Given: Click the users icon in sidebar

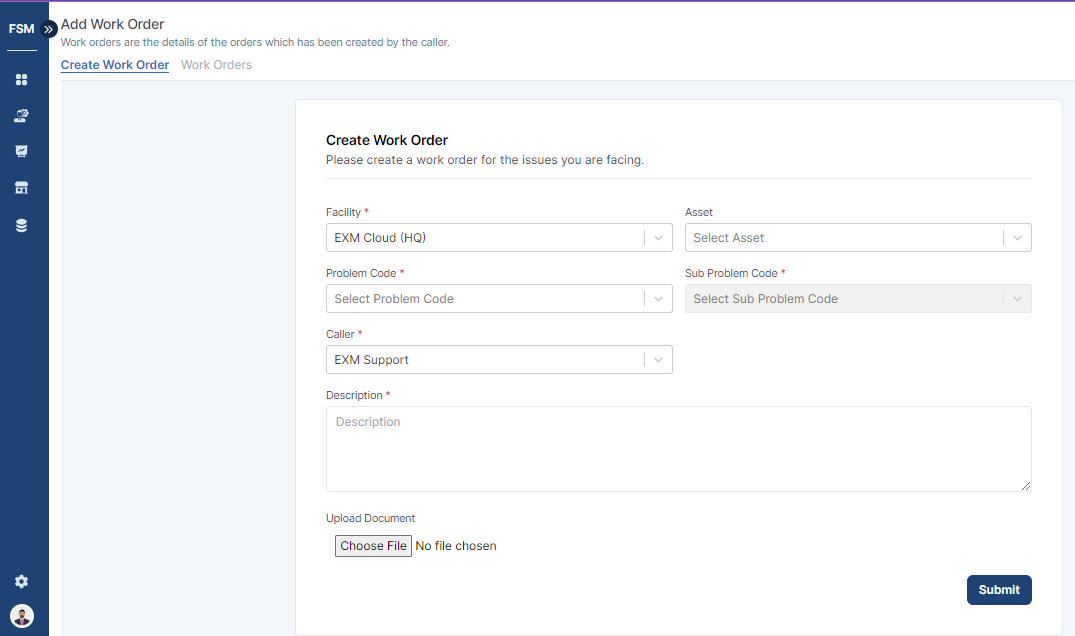Looking at the screenshot, I should coord(21,116).
